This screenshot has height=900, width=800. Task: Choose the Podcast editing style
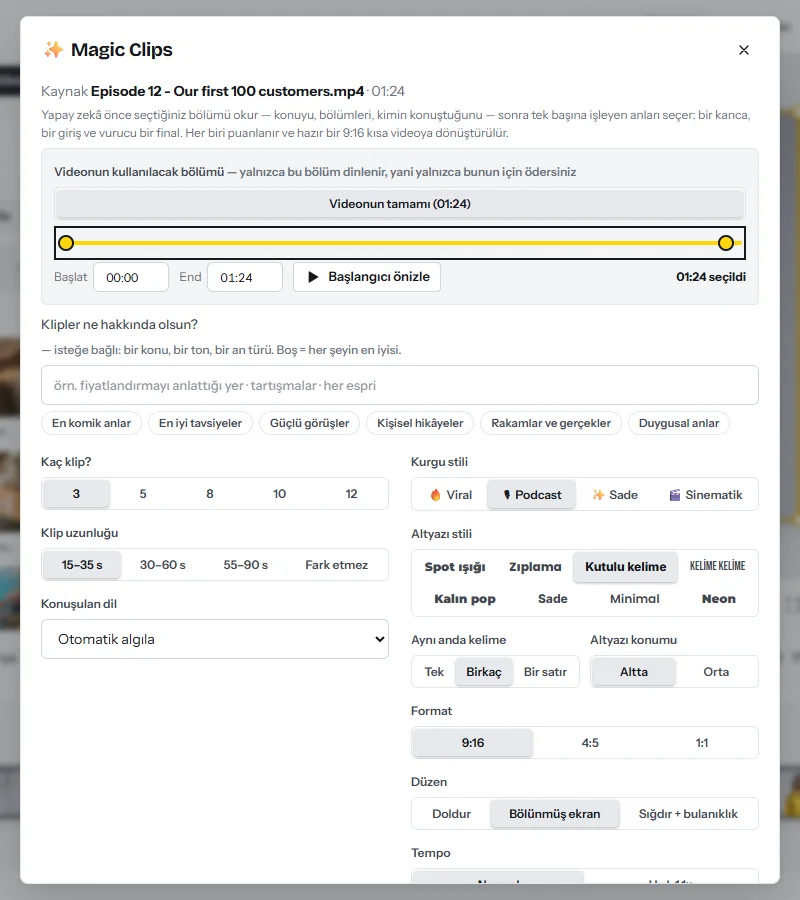click(x=531, y=495)
